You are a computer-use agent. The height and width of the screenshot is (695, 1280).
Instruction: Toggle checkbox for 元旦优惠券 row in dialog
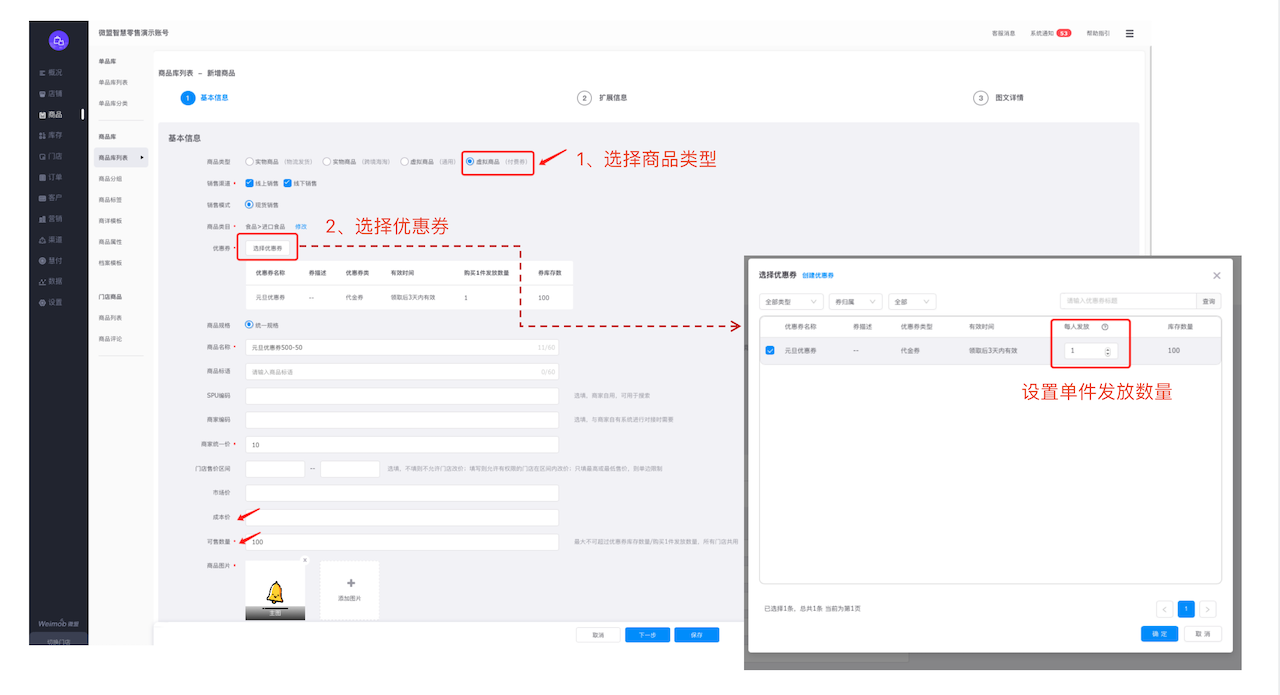click(x=770, y=351)
